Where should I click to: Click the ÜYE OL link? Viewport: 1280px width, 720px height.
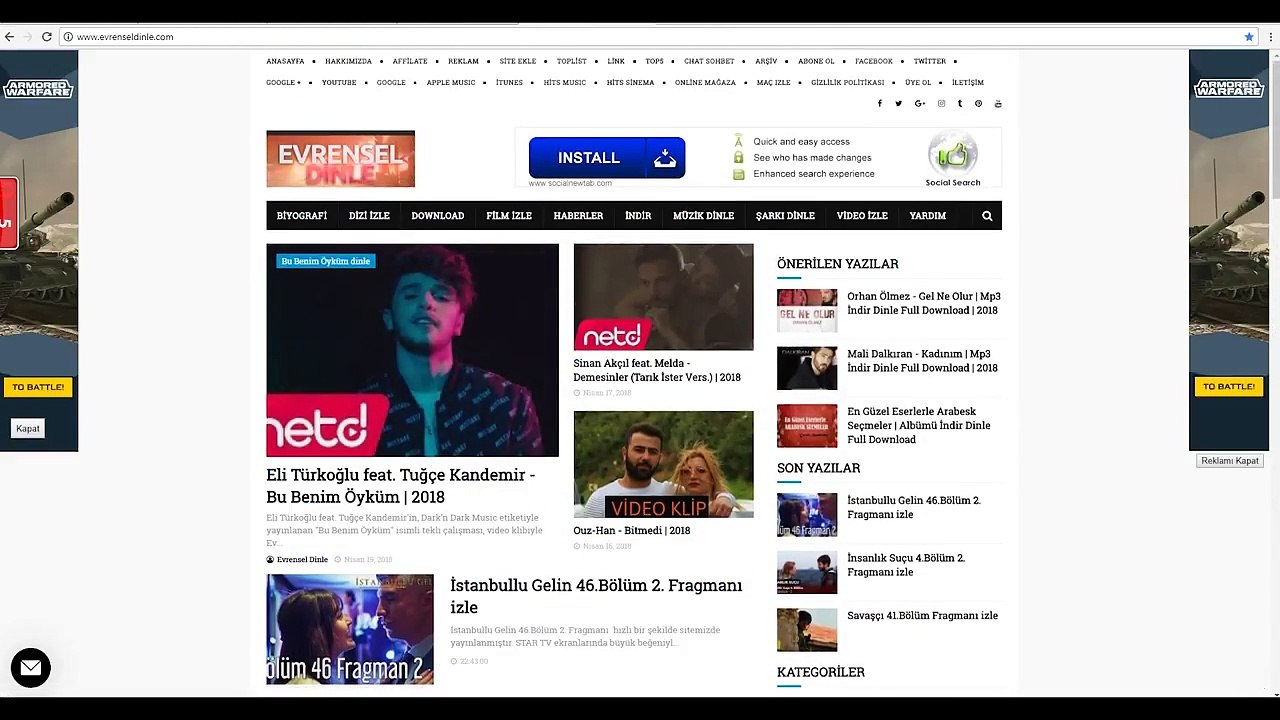click(x=918, y=83)
